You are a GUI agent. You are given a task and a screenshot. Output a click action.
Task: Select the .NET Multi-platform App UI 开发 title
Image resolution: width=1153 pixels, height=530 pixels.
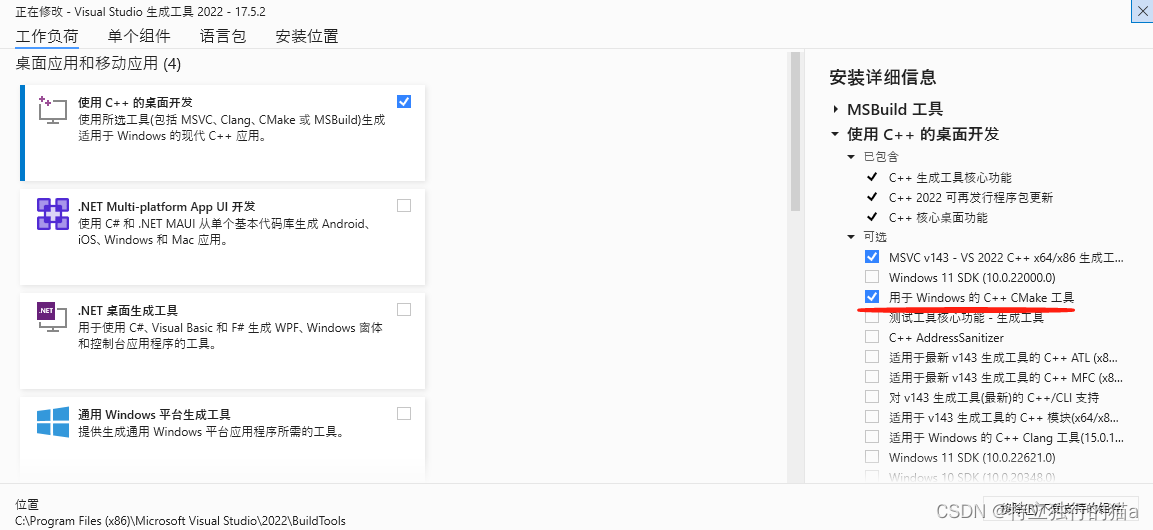167,207
